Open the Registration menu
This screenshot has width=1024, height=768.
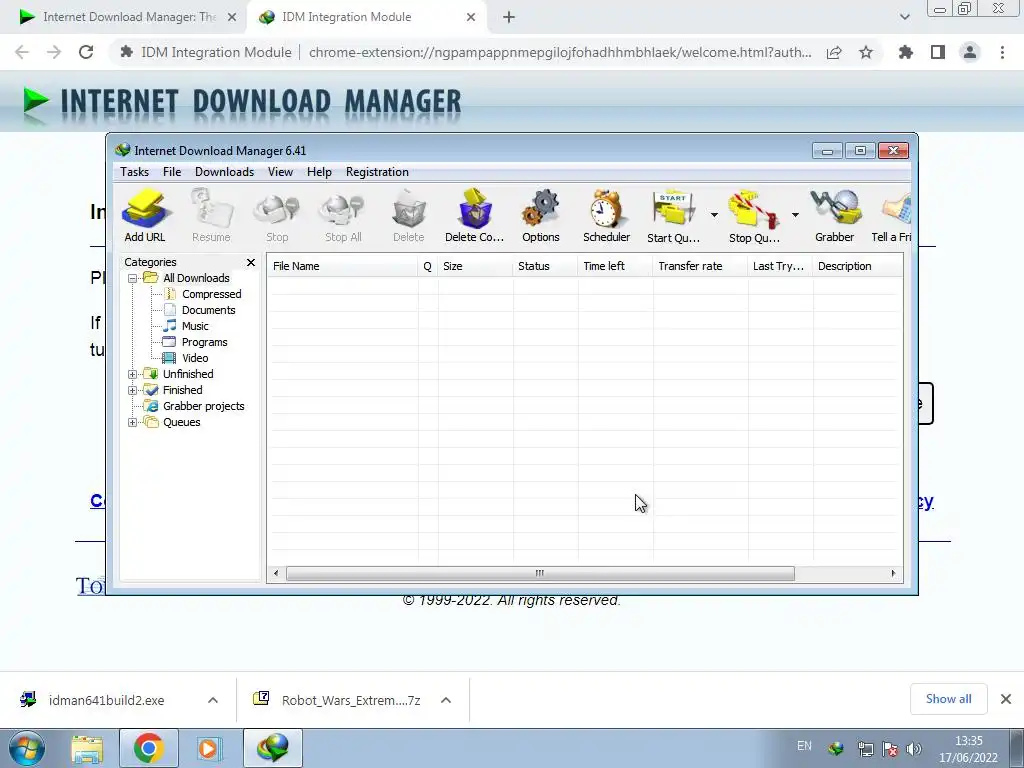[x=377, y=172]
